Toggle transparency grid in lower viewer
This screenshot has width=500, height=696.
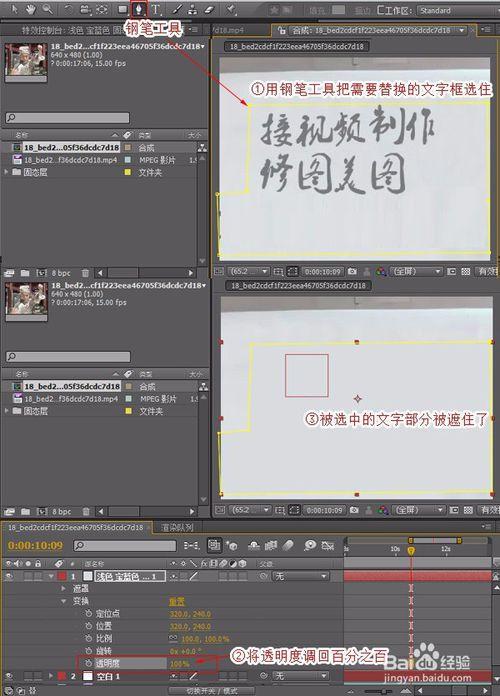point(468,510)
